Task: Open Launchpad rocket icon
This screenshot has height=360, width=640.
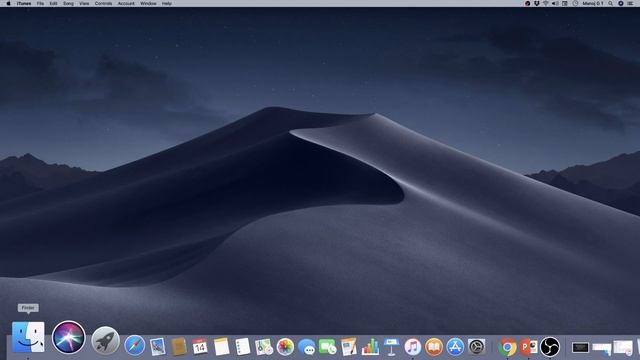Action: pyautogui.click(x=105, y=340)
